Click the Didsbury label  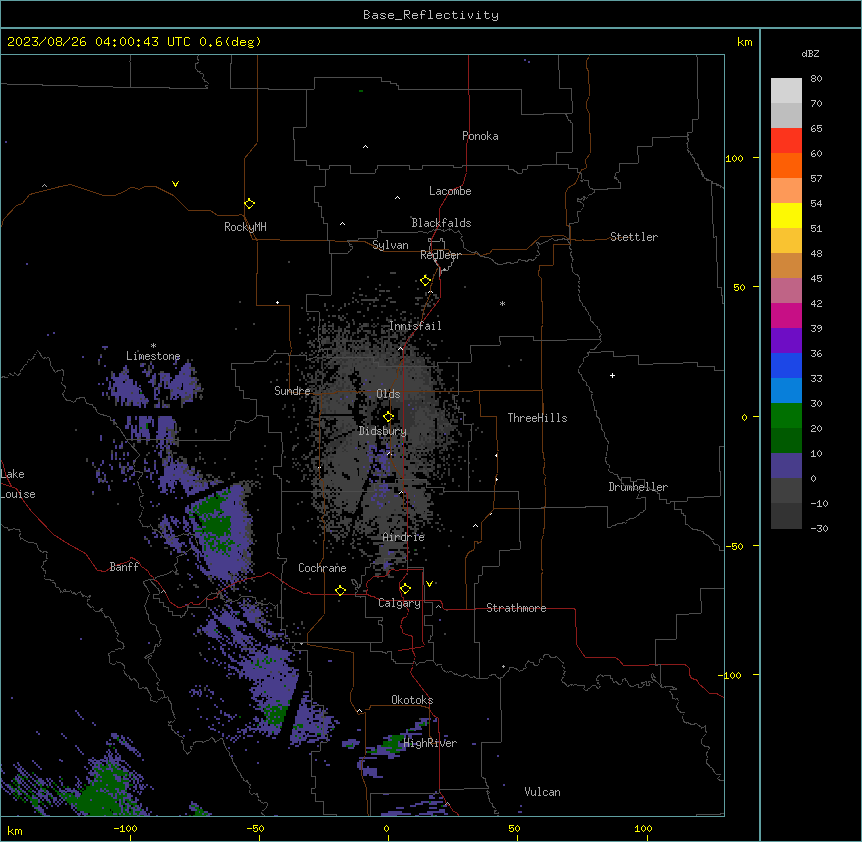383,431
